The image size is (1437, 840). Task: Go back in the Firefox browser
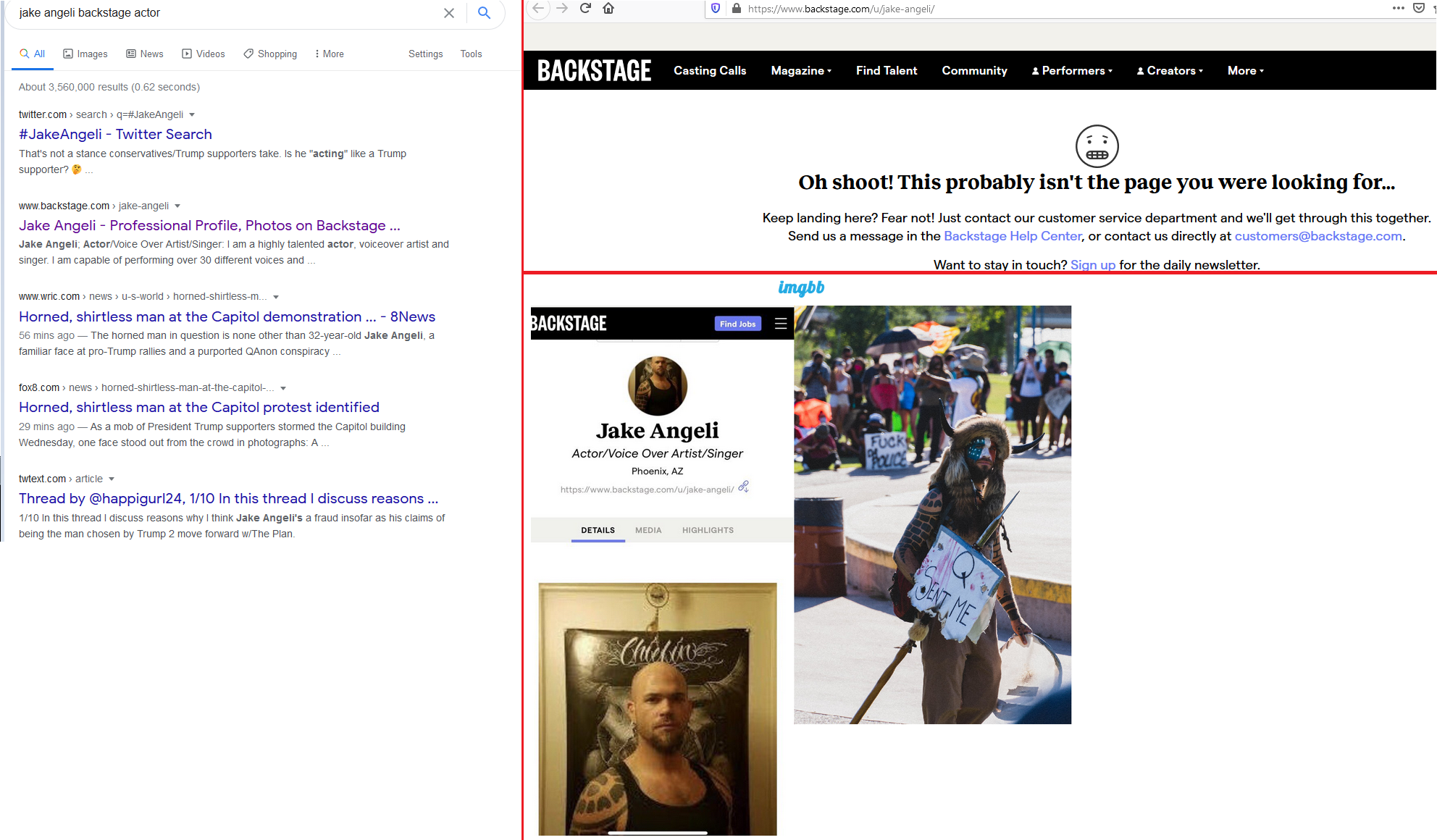coord(537,9)
